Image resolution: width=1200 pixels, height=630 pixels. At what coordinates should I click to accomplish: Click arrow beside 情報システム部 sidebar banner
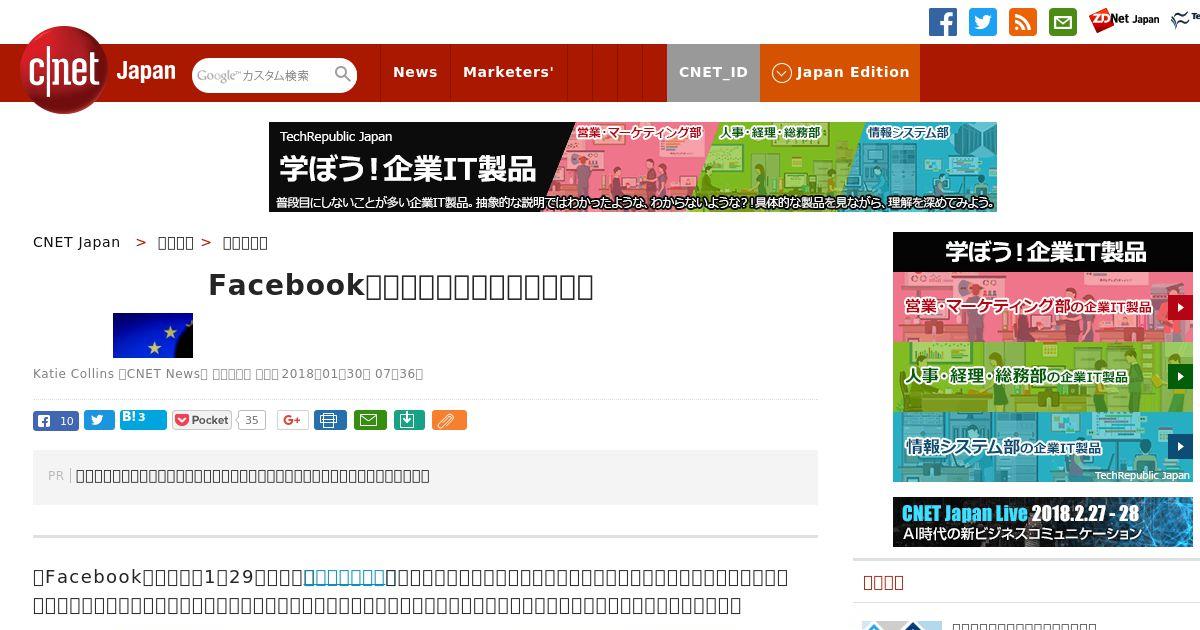point(1180,447)
